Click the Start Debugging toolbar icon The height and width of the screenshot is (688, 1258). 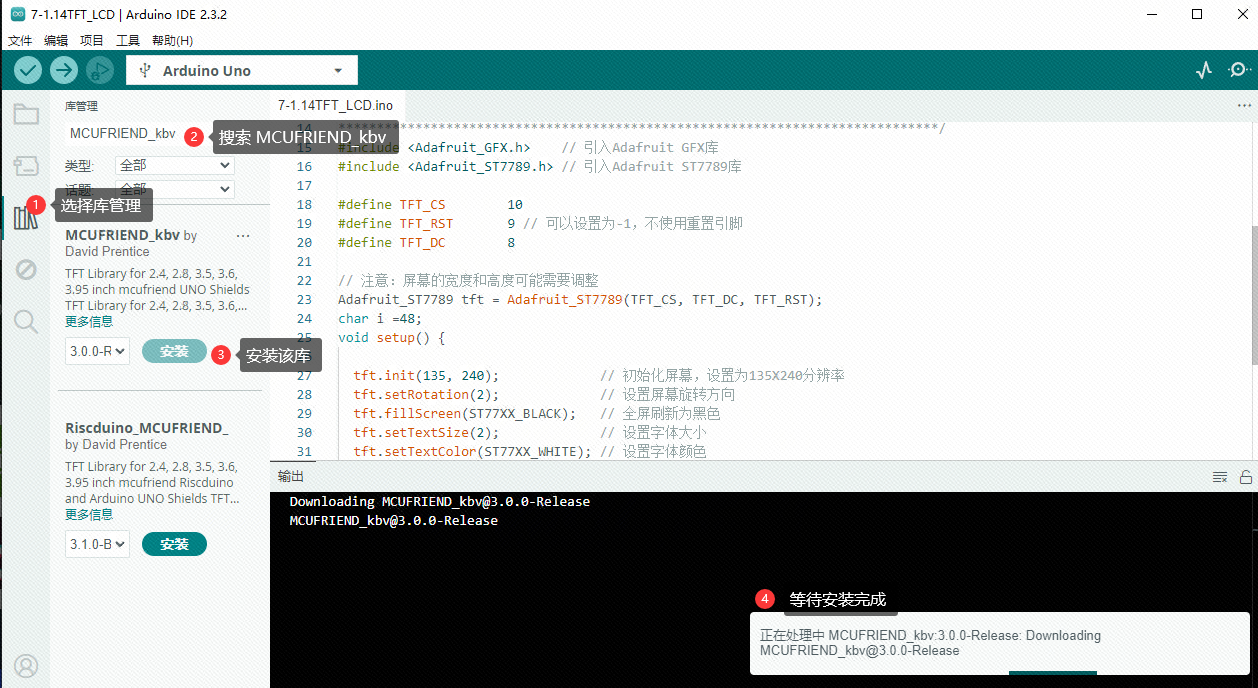click(100, 70)
